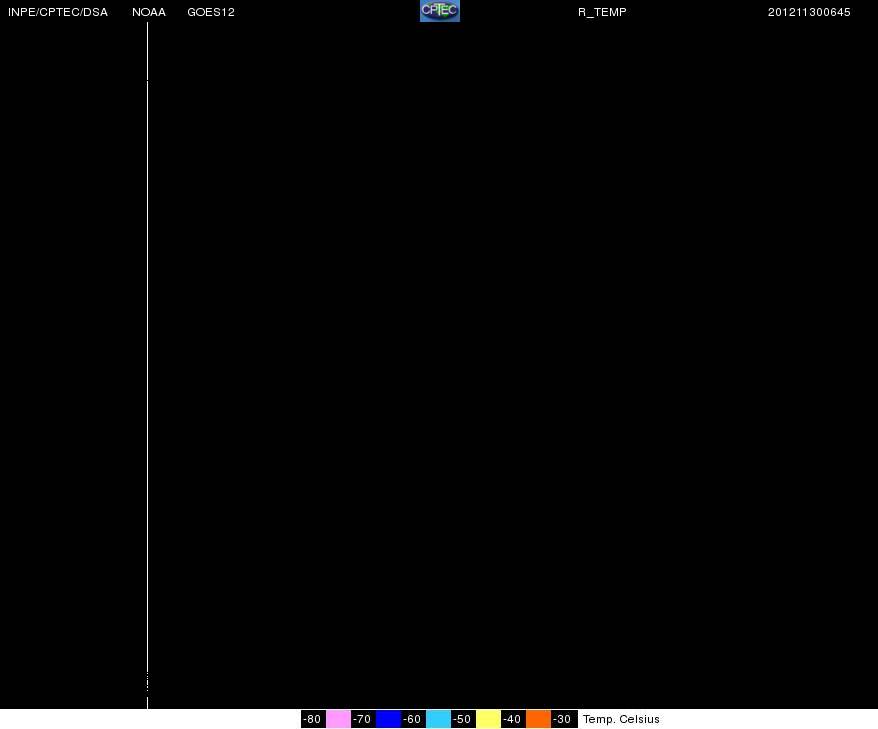The image size is (878, 729).
Task: Select the dark blue legend swatch
Action: tap(388, 719)
